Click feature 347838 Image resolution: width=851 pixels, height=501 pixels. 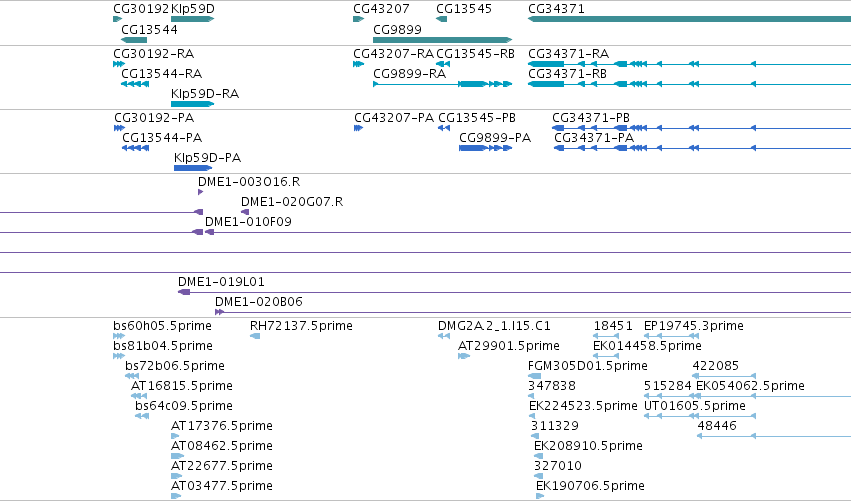[x=552, y=386]
